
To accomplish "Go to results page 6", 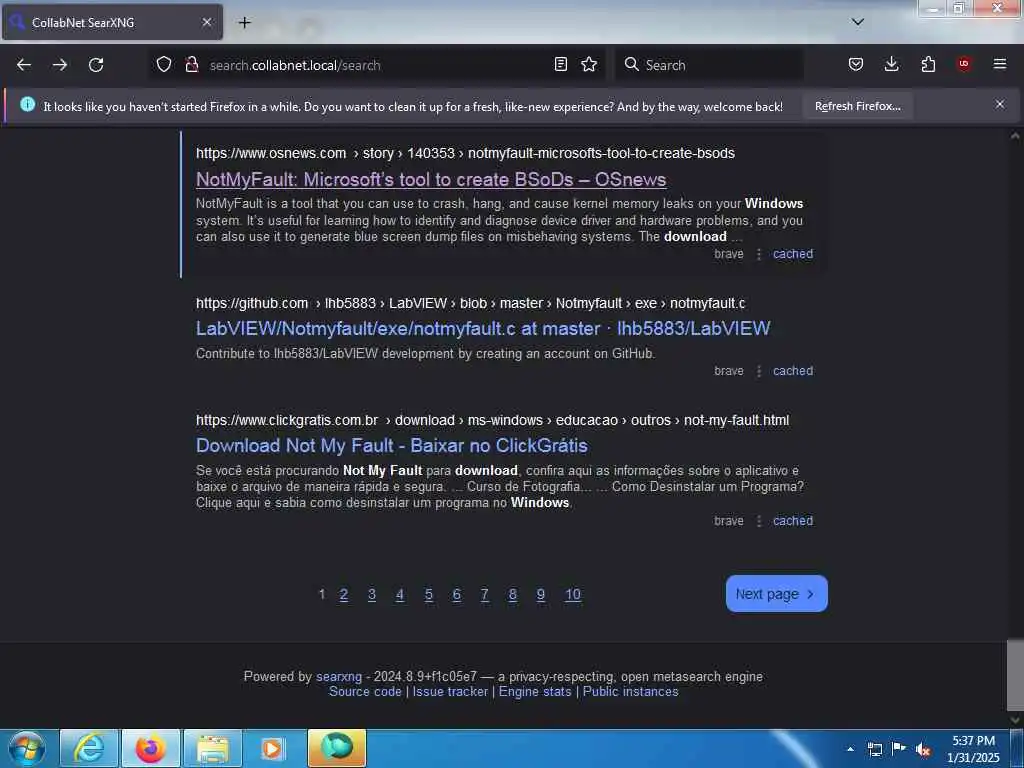I will [456, 594].
